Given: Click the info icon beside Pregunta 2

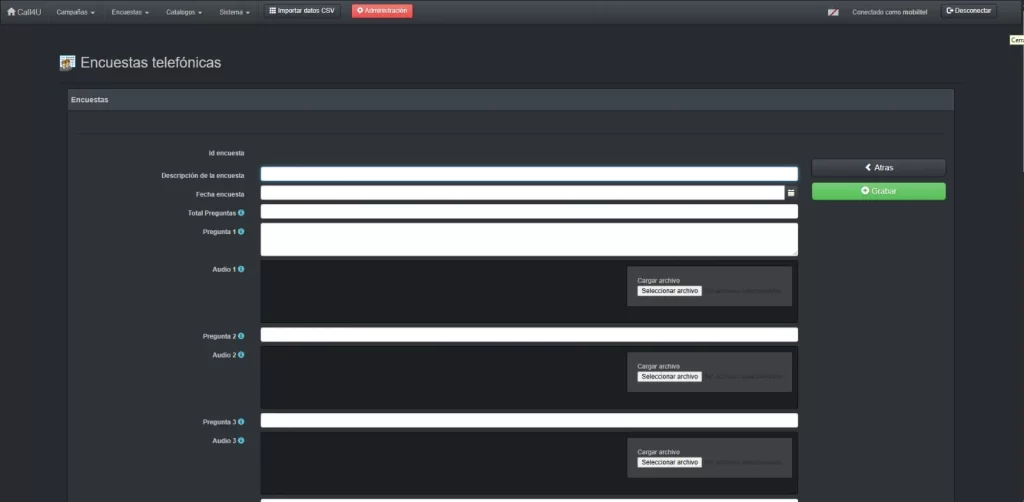Looking at the screenshot, I should [241, 336].
